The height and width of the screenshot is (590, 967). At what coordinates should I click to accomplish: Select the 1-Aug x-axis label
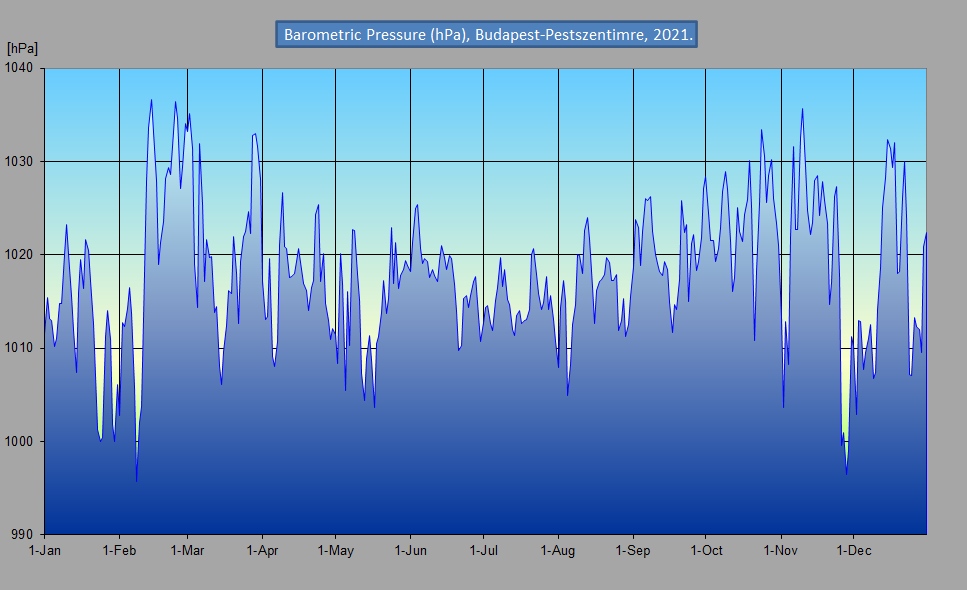tap(557, 550)
